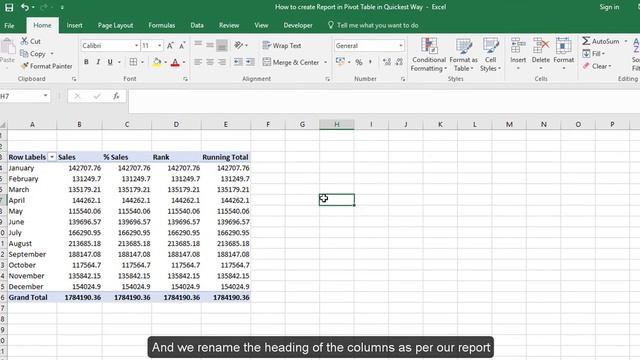Decrease font size with small A icon
This screenshot has height=360, width=640.
click(182, 45)
